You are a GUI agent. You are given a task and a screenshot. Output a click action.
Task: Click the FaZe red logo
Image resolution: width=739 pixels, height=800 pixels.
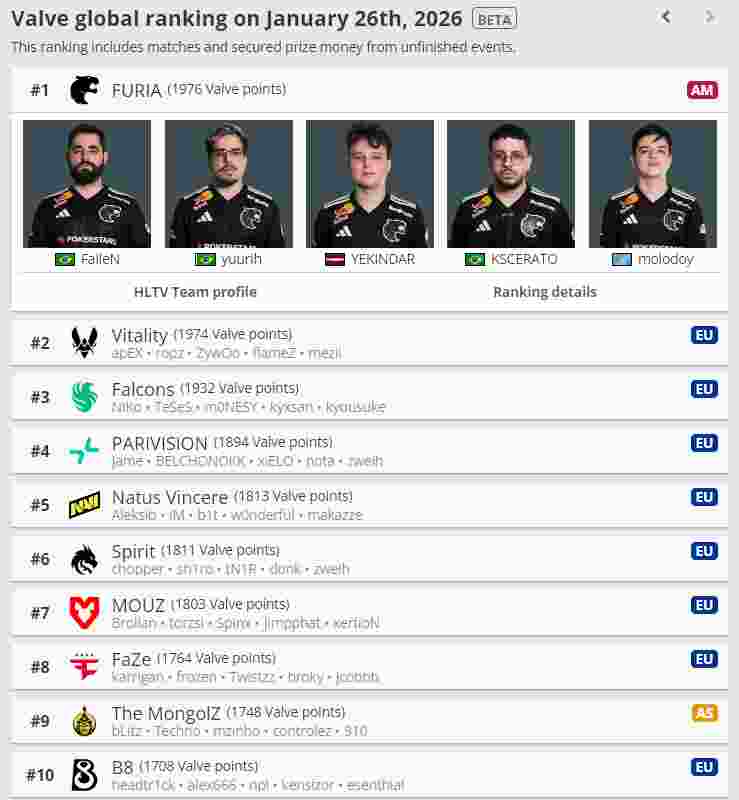coord(84,667)
